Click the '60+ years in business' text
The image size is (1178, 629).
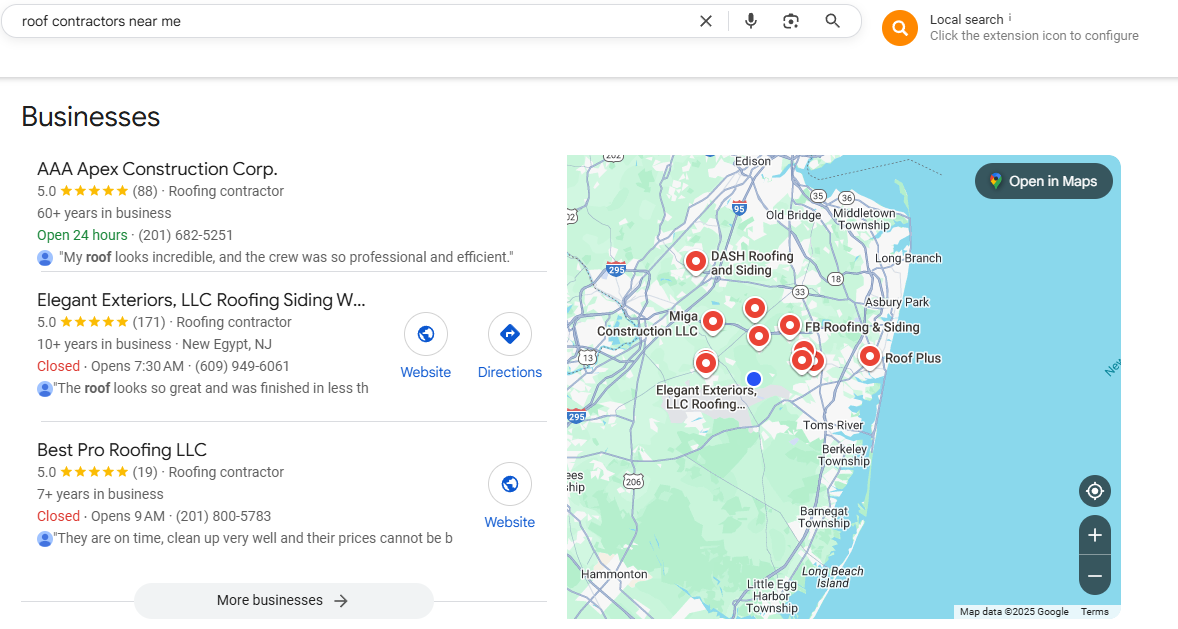[104, 213]
